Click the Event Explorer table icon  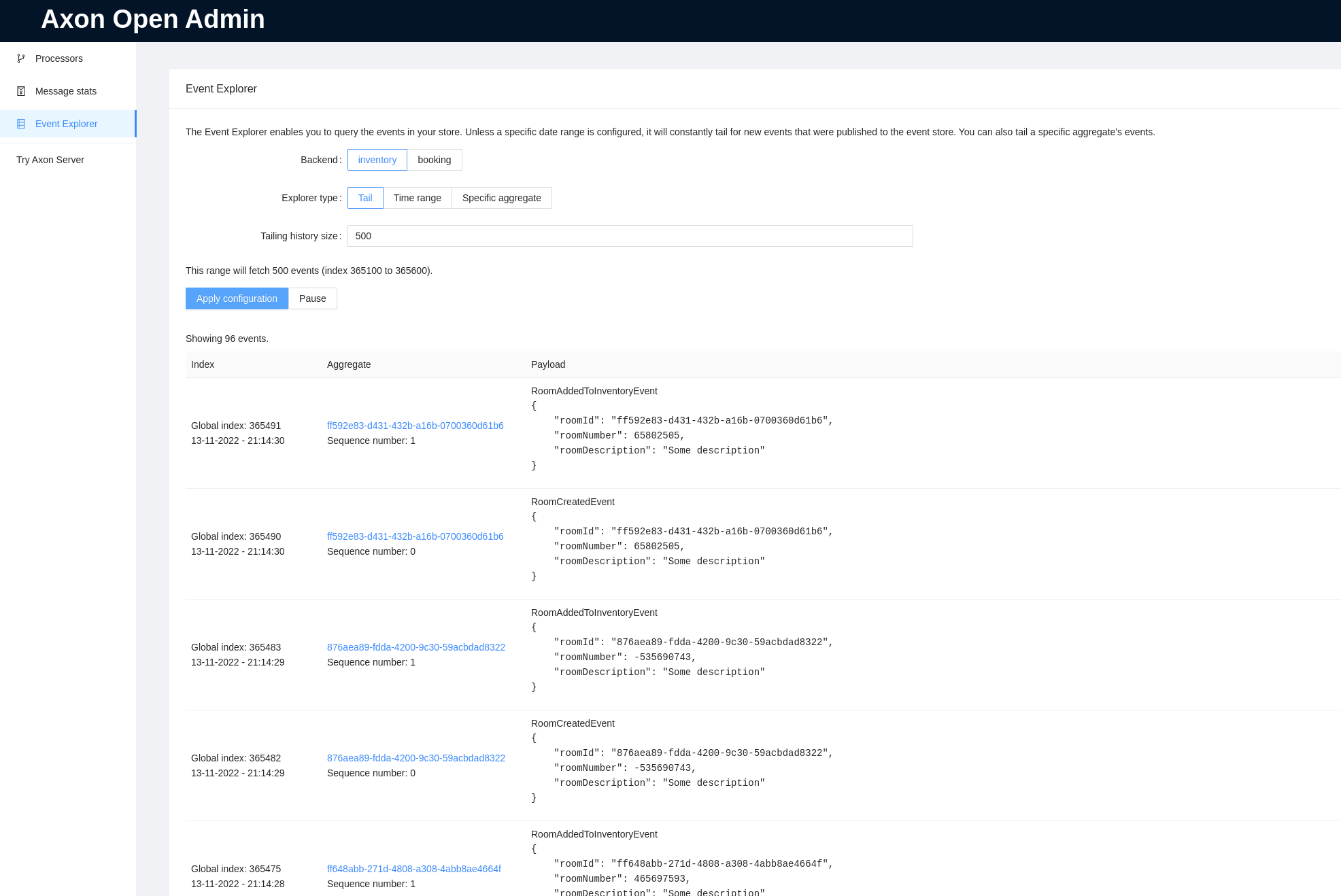21,124
